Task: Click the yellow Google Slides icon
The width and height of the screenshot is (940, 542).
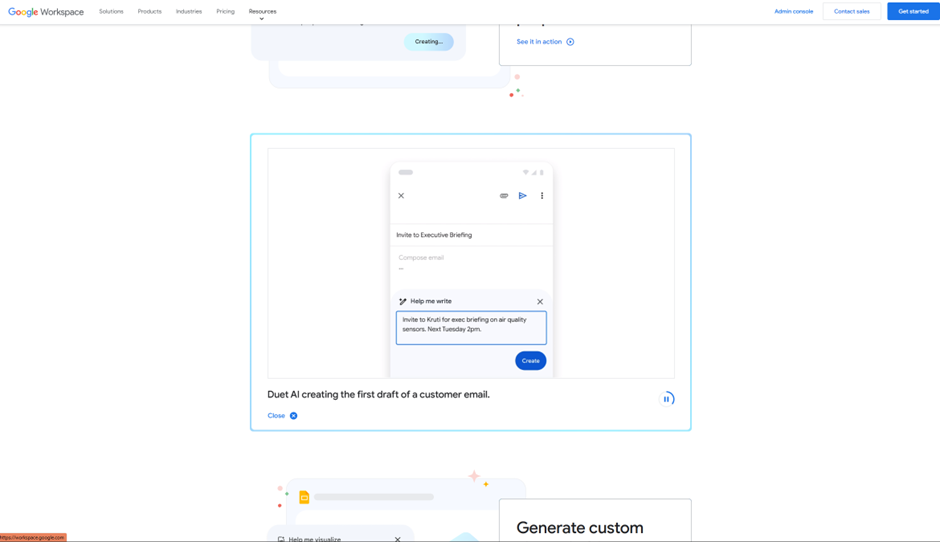Action: coord(304,497)
